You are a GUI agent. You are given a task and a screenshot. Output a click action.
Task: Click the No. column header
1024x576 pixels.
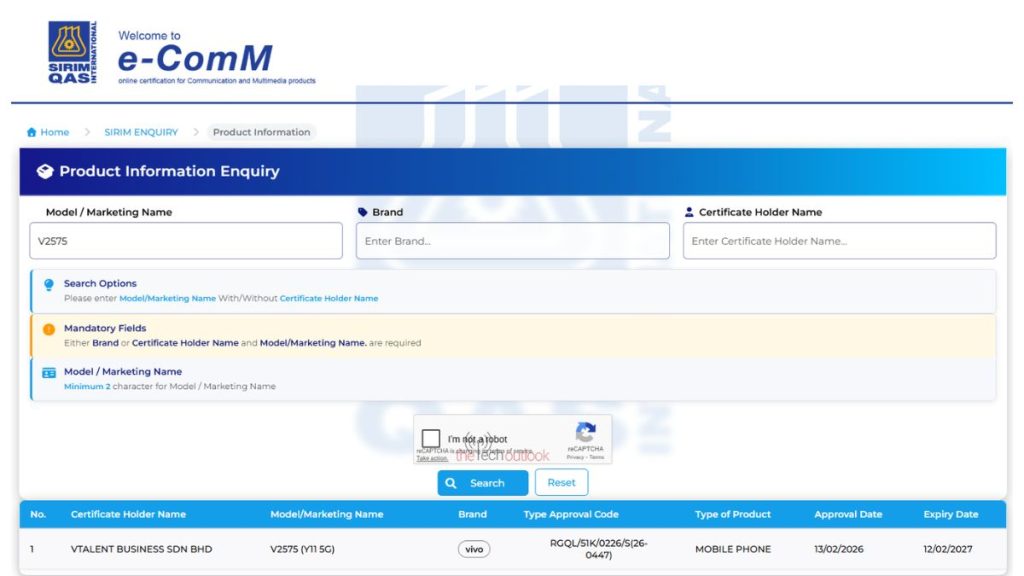pos(38,514)
